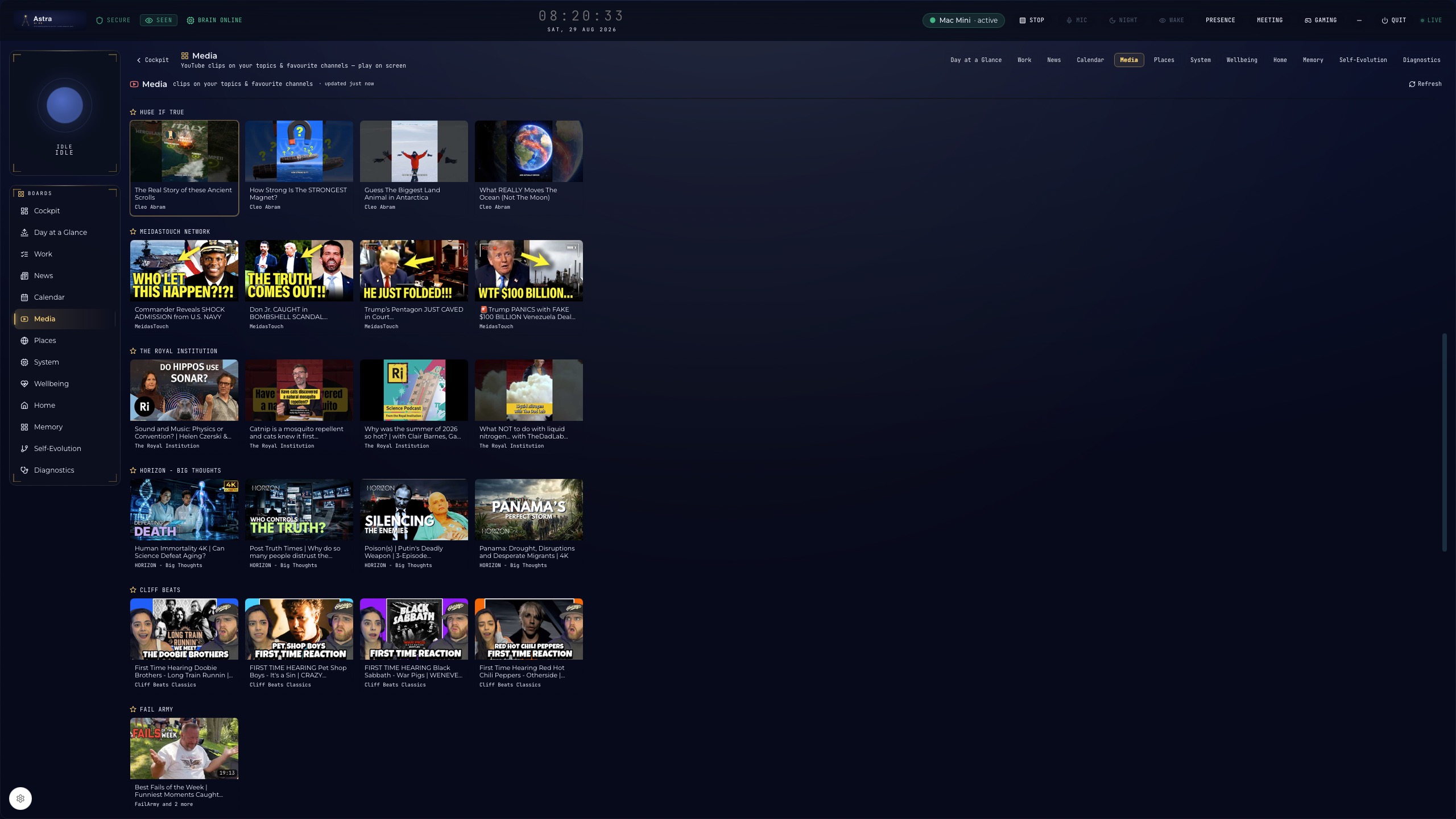Open the Memory board in the sidebar
Image resolution: width=1456 pixels, height=819 pixels.
pos(64,427)
